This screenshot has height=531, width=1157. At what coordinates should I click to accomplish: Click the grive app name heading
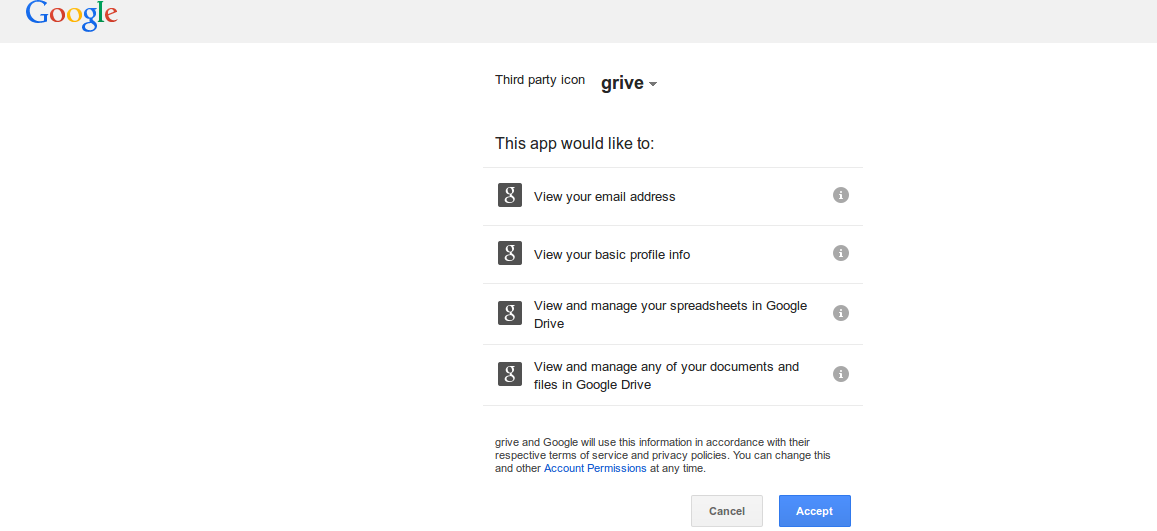click(622, 83)
